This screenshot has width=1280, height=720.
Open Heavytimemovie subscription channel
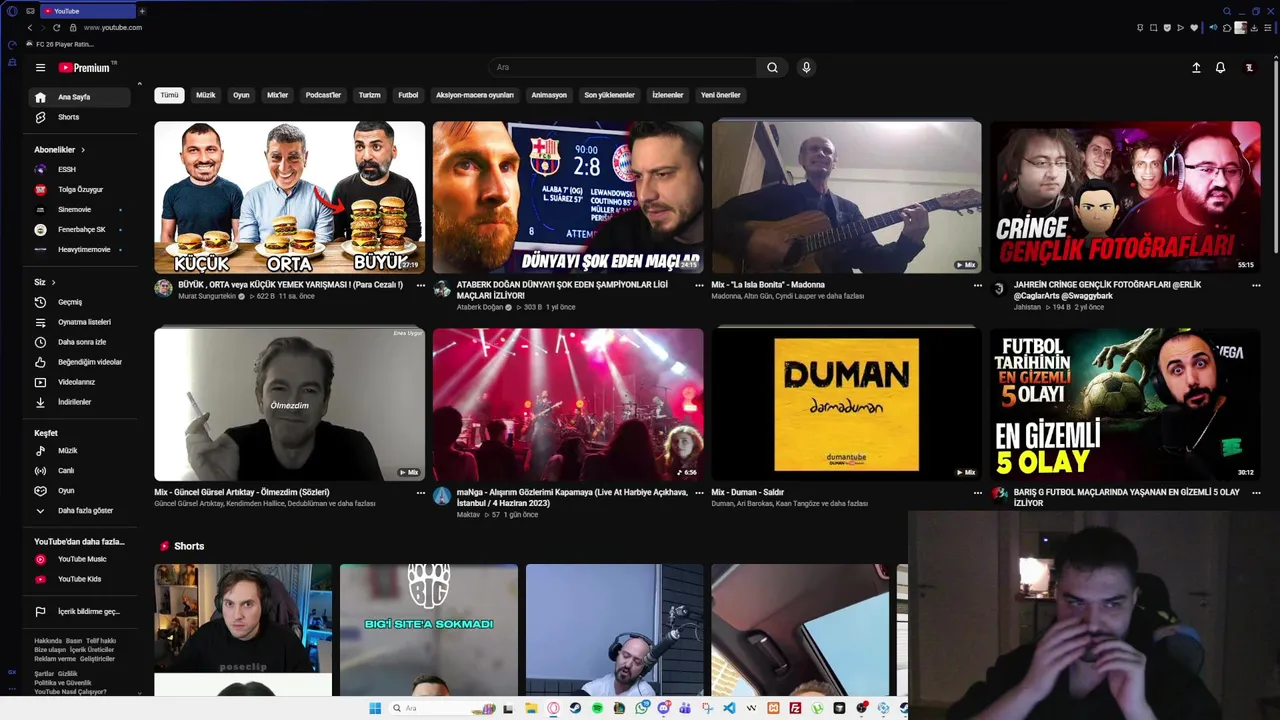(79, 250)
